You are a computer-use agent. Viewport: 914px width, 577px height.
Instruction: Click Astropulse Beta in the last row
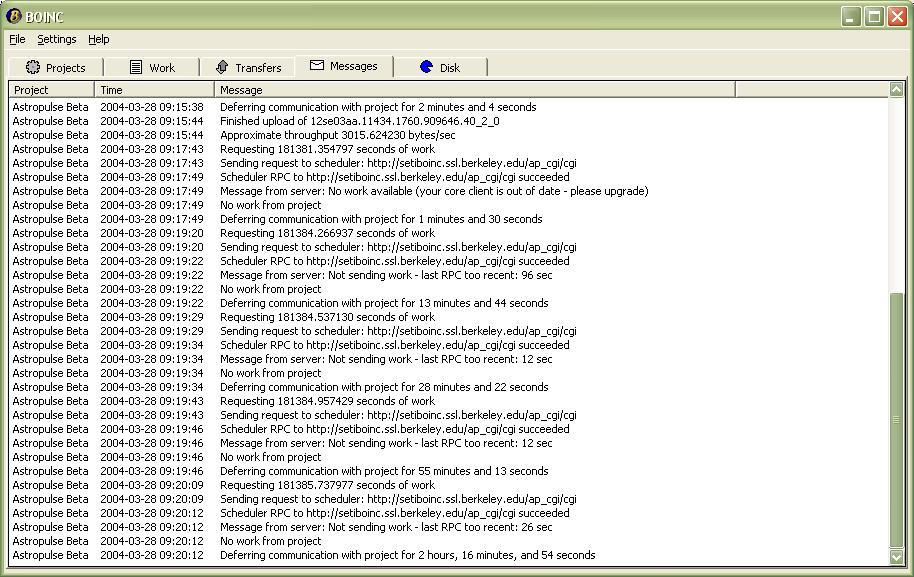[x=50, y=555]
